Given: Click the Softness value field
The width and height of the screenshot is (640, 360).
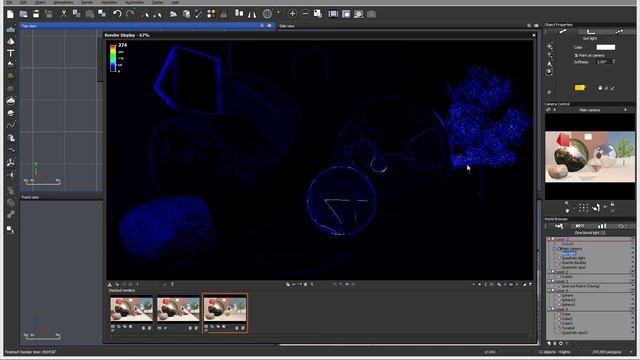Looking at the screenshot, I should (604, 62).
